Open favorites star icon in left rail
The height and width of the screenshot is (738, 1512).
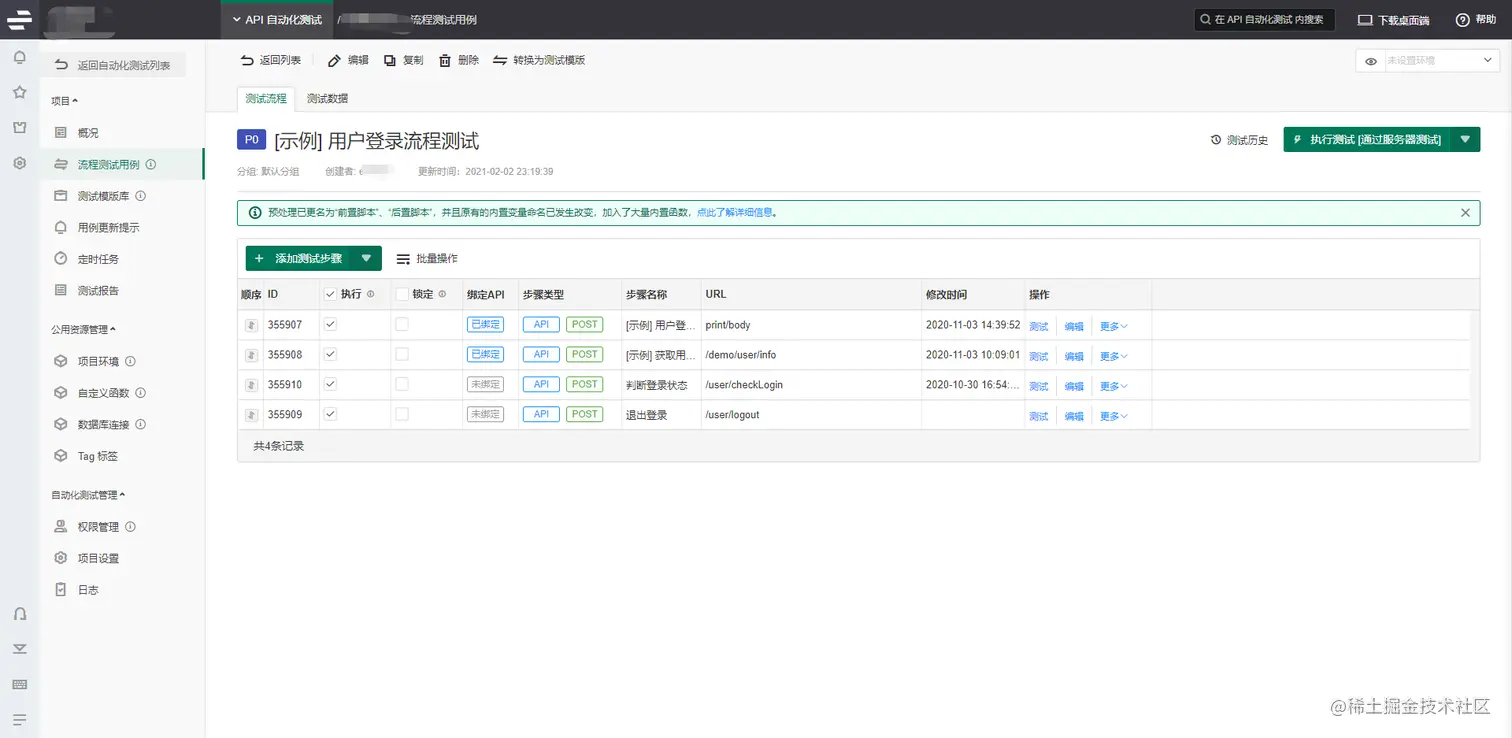[x=19, y=92]
